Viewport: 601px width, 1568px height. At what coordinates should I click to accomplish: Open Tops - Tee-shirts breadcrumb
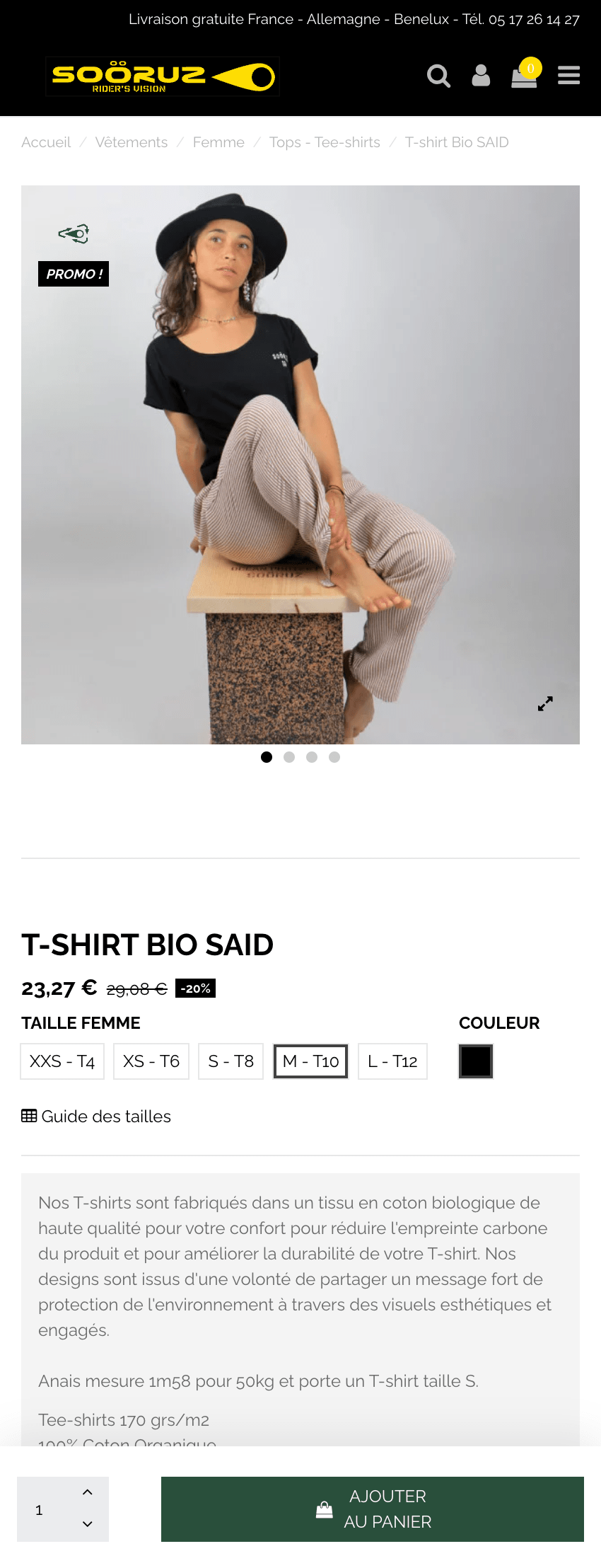point(325,142)
